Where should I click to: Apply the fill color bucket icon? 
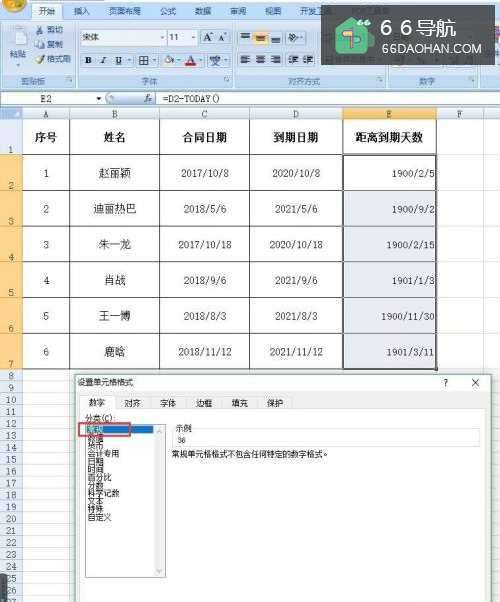[x=168, y=60]
